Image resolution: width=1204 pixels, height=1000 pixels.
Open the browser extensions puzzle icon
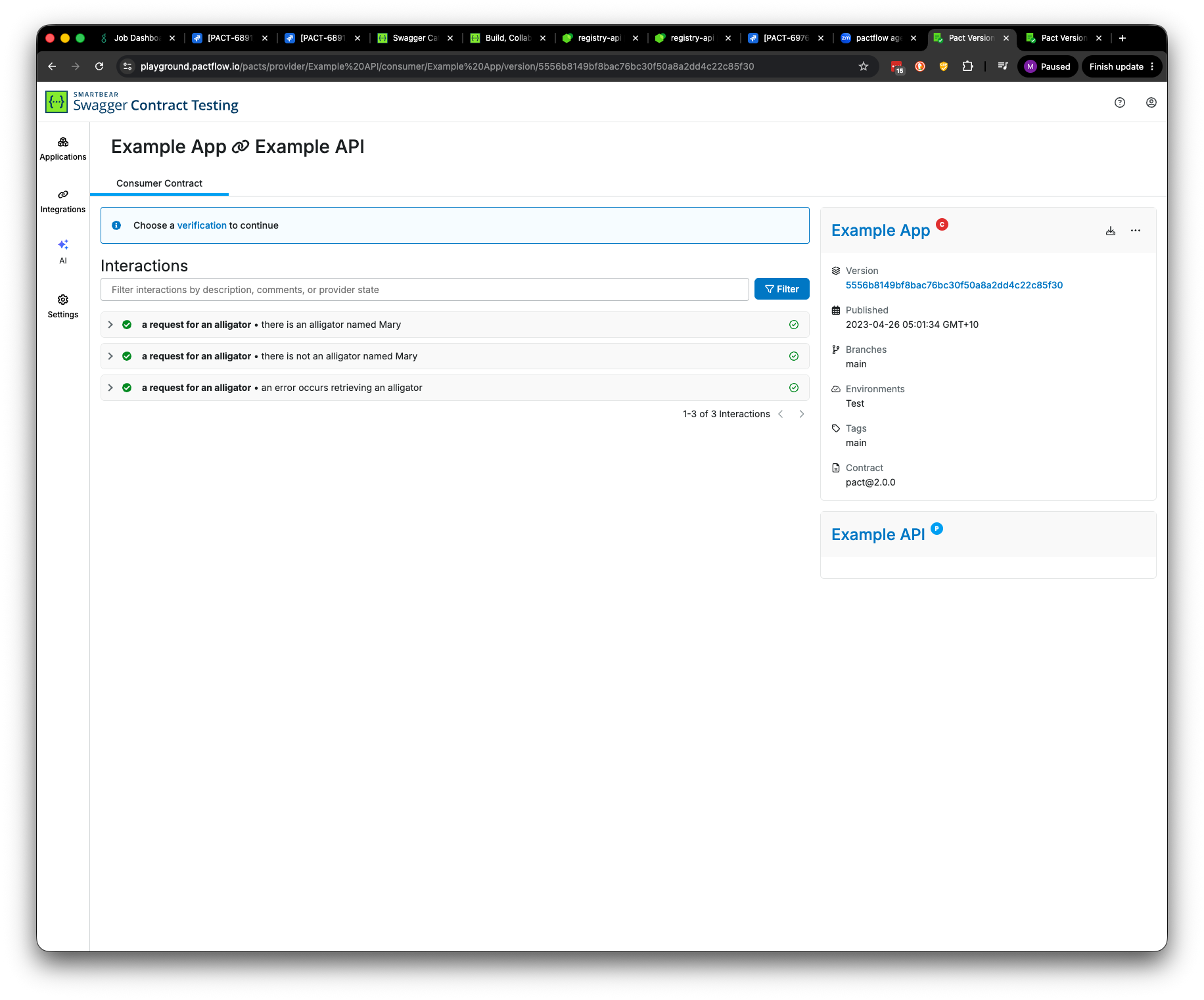click(967, 66)
